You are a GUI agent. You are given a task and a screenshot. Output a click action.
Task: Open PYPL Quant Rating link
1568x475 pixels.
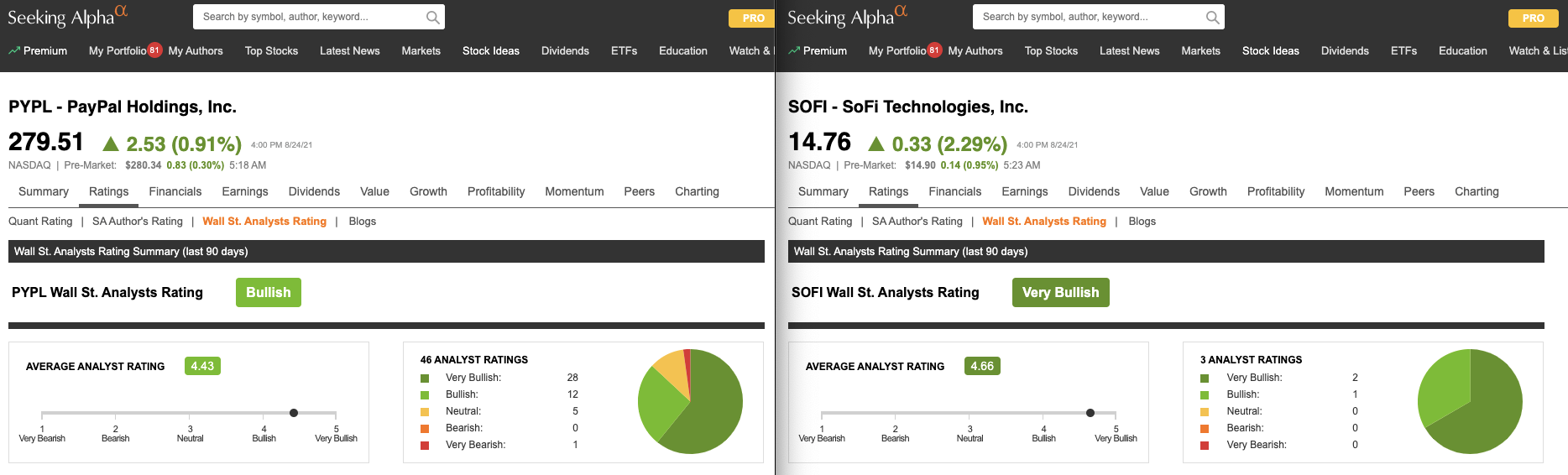click(40, 221)
